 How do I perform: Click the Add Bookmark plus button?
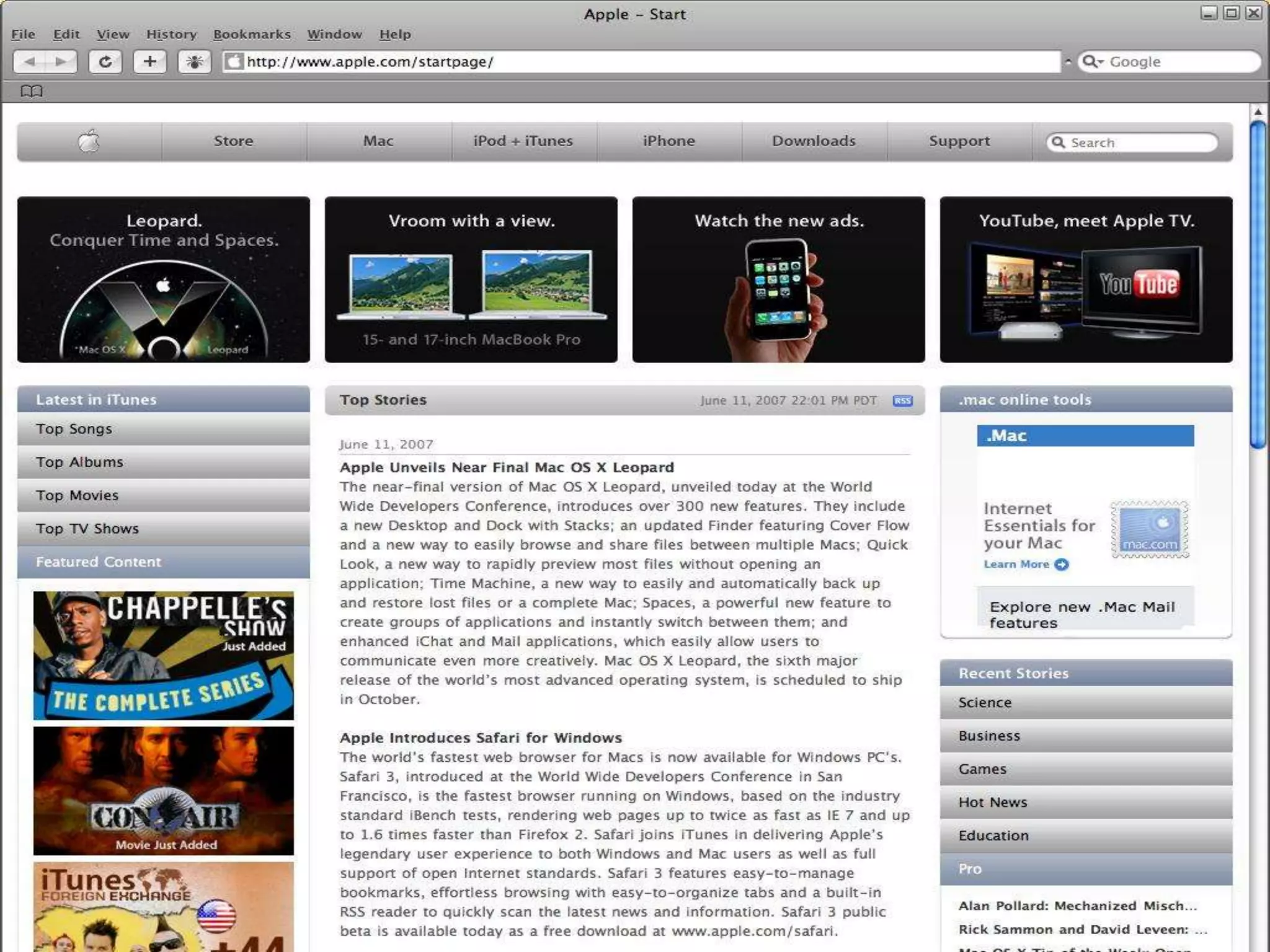point(149,61)
